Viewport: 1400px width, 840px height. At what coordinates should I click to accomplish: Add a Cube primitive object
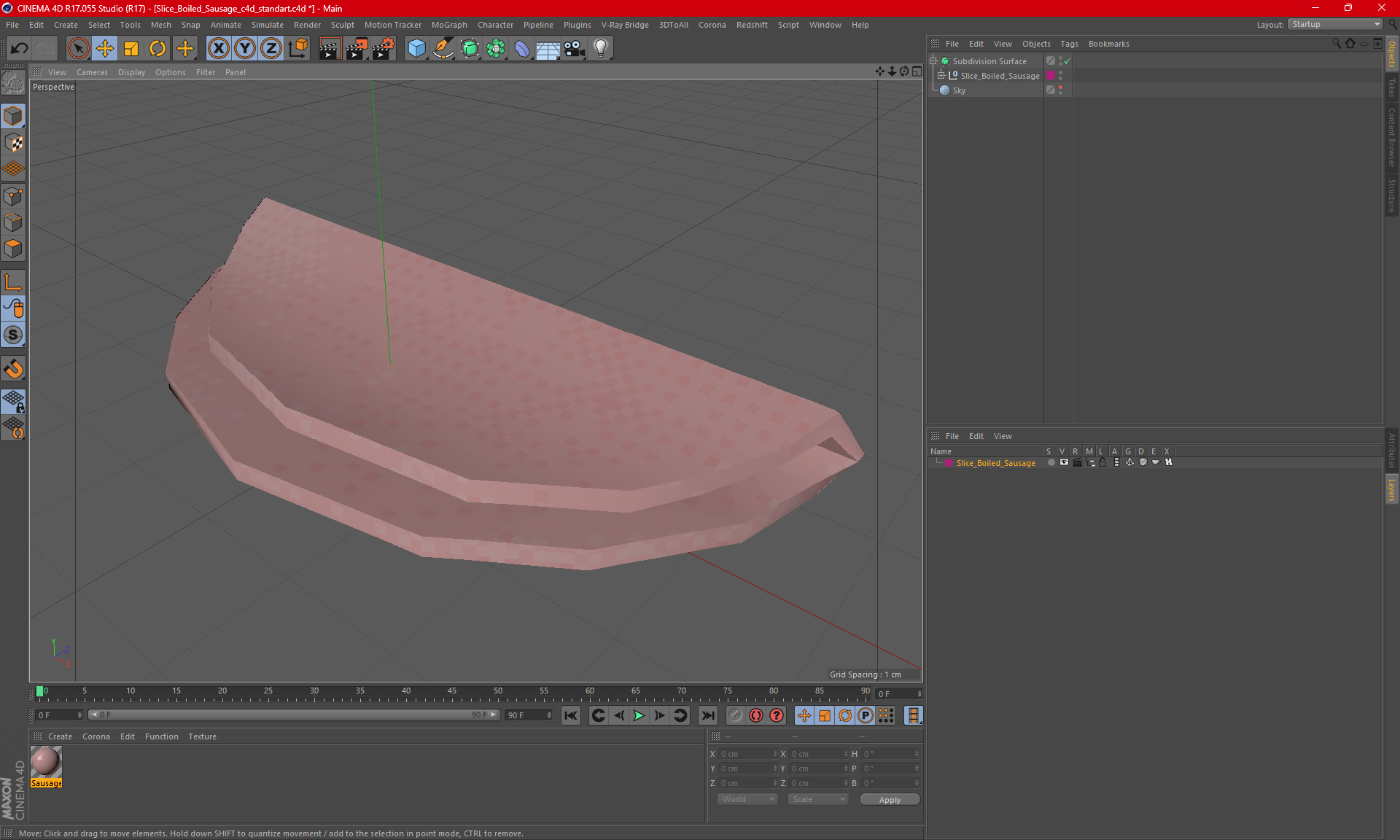416,49
